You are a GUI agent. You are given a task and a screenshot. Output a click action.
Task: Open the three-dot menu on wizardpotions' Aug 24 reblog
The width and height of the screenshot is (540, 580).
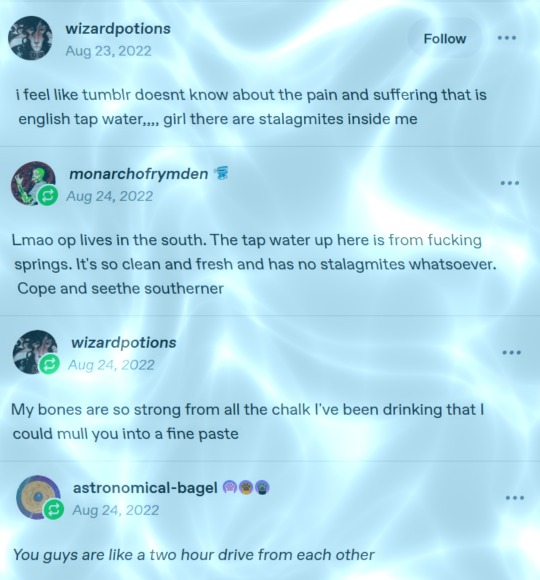[x=512, y=353]
